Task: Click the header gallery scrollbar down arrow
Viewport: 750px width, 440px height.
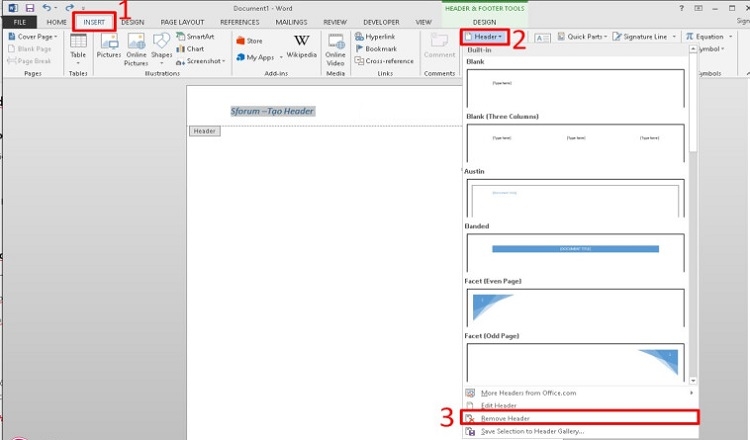Action: coord(693,379)
